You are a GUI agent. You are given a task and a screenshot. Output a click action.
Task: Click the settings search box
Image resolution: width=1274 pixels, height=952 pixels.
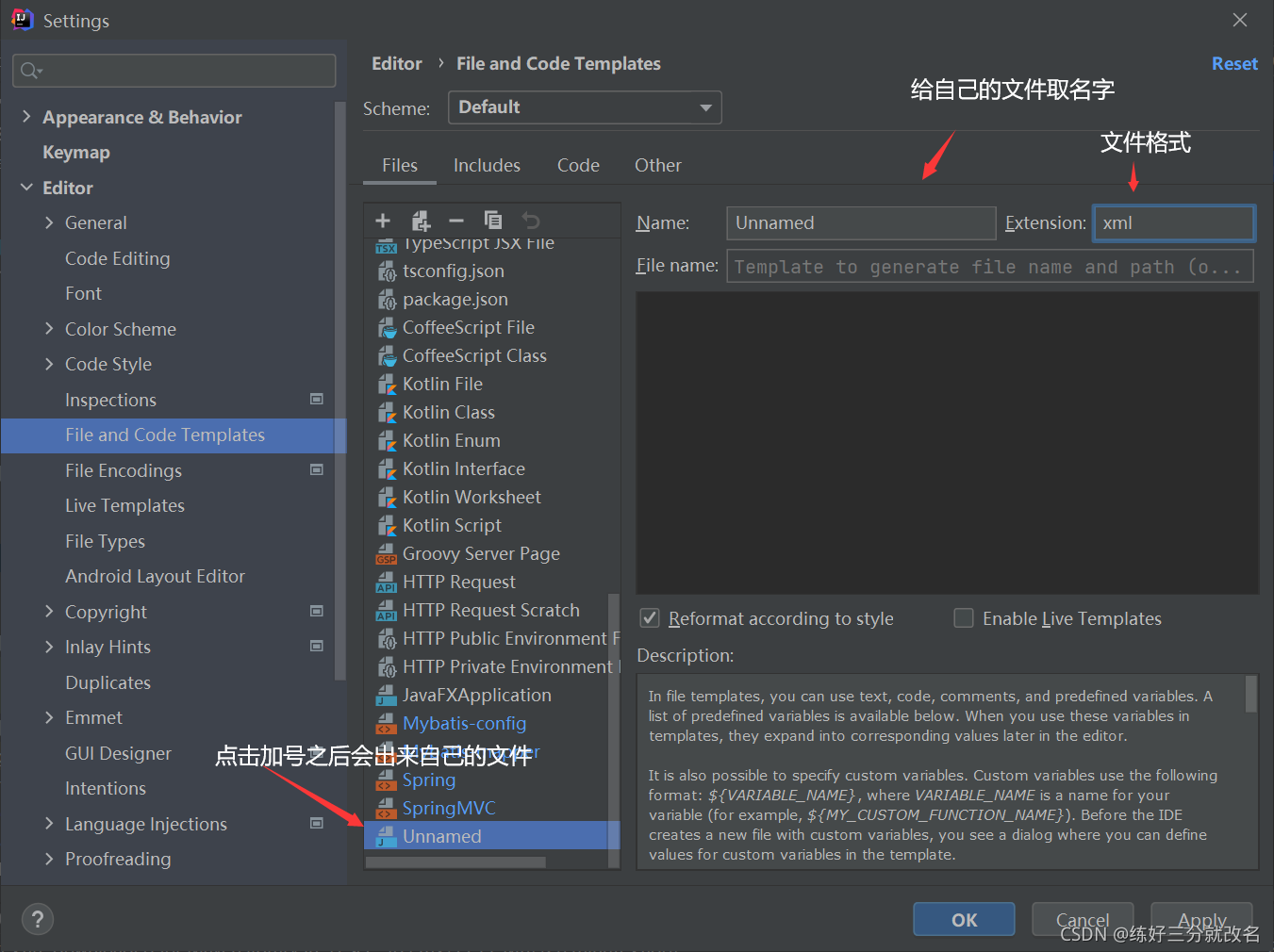(174, 71)
